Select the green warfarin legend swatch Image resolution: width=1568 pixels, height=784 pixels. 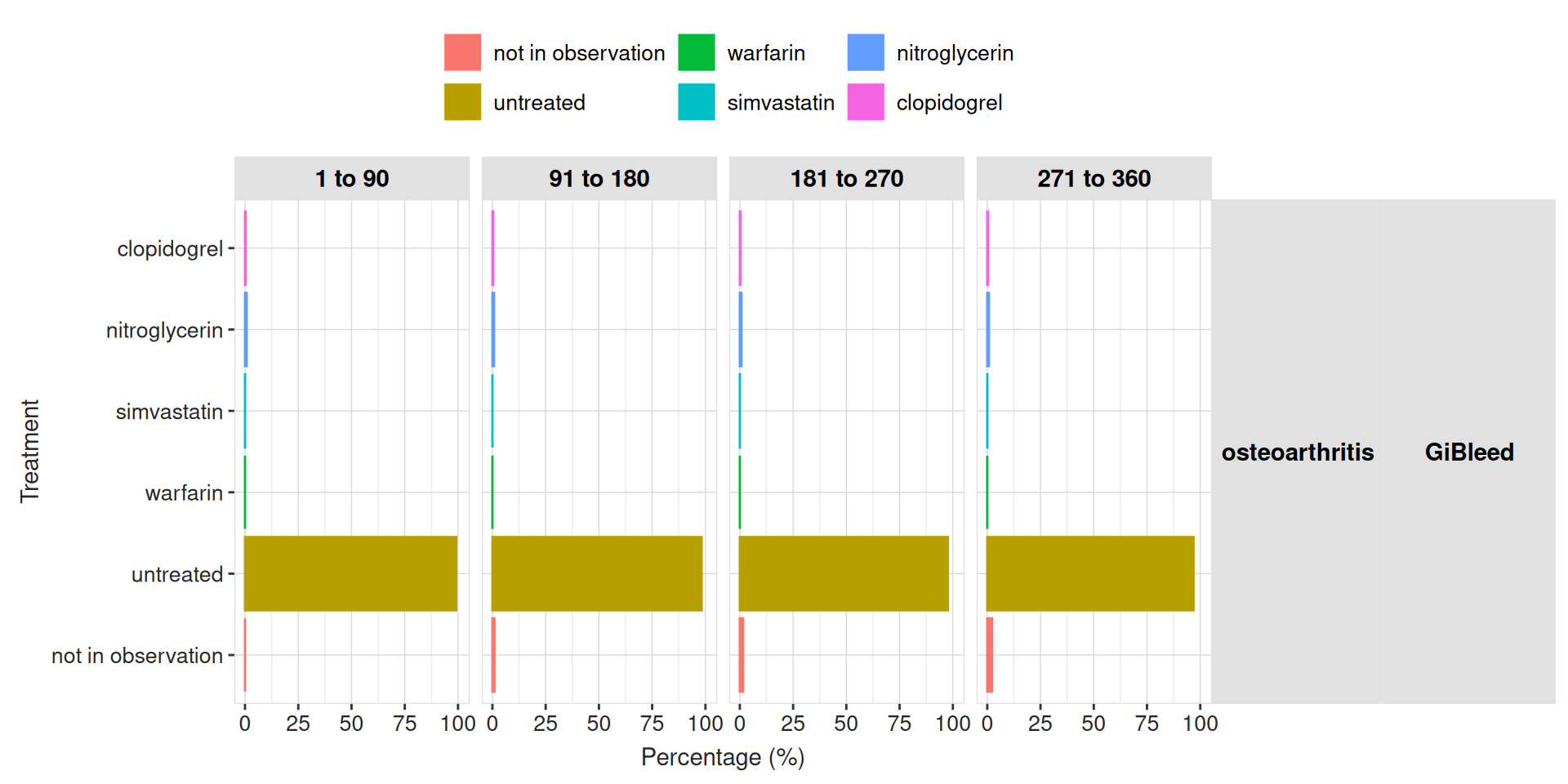pos(696,53)
